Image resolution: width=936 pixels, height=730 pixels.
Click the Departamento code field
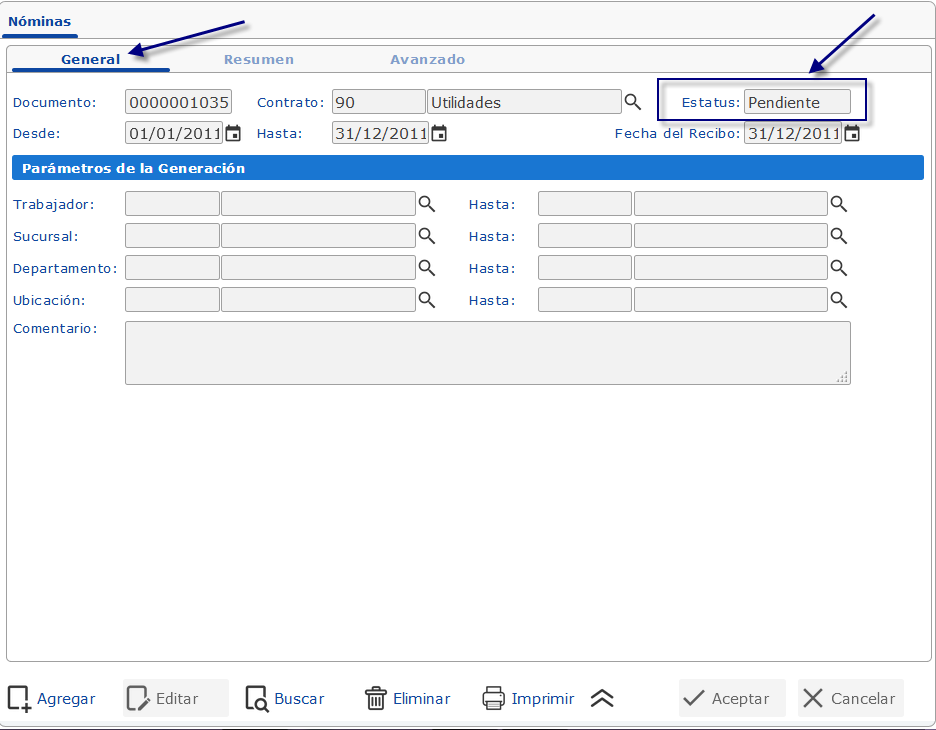tap(172, 267)
